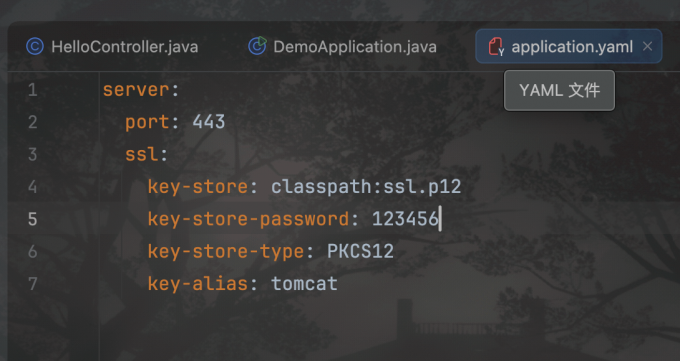This screenshot has width=680, height=361.
Task: Click the 'ssl' key
Action: point(142,154)
